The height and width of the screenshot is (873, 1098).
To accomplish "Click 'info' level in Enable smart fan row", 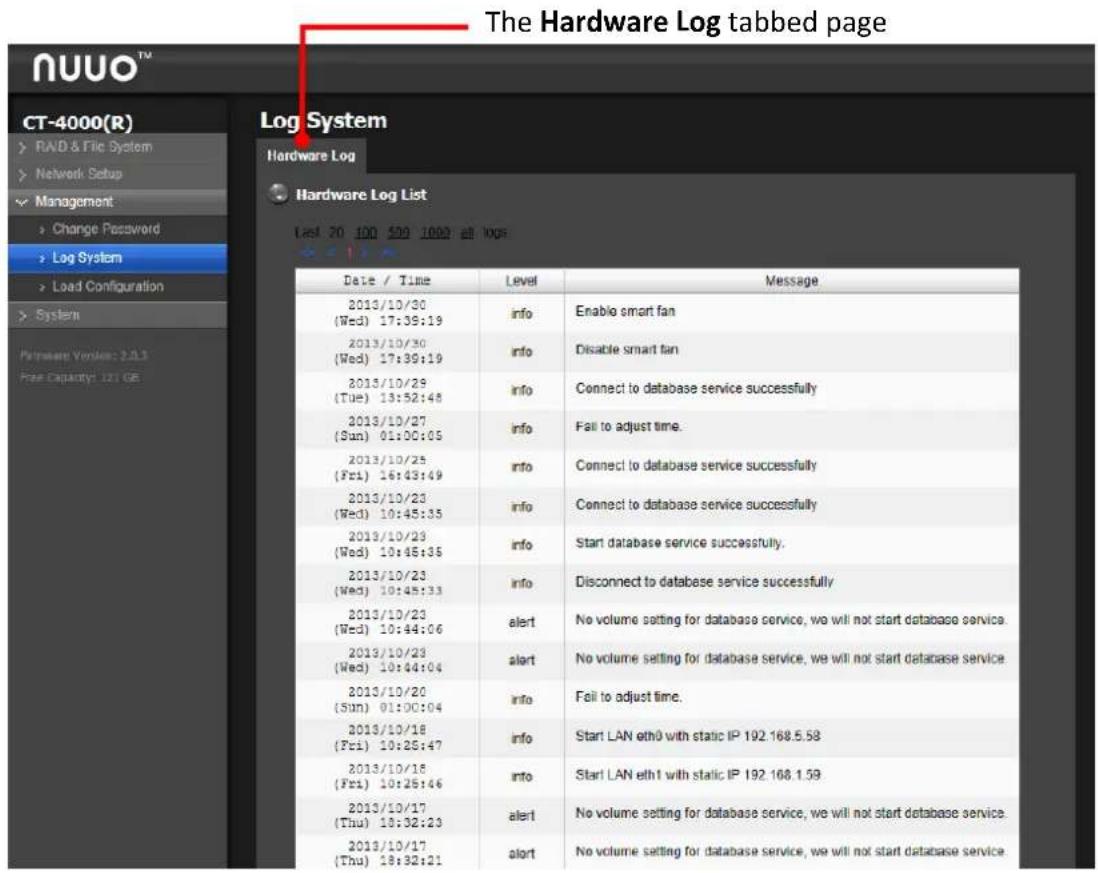I will 522,314.
